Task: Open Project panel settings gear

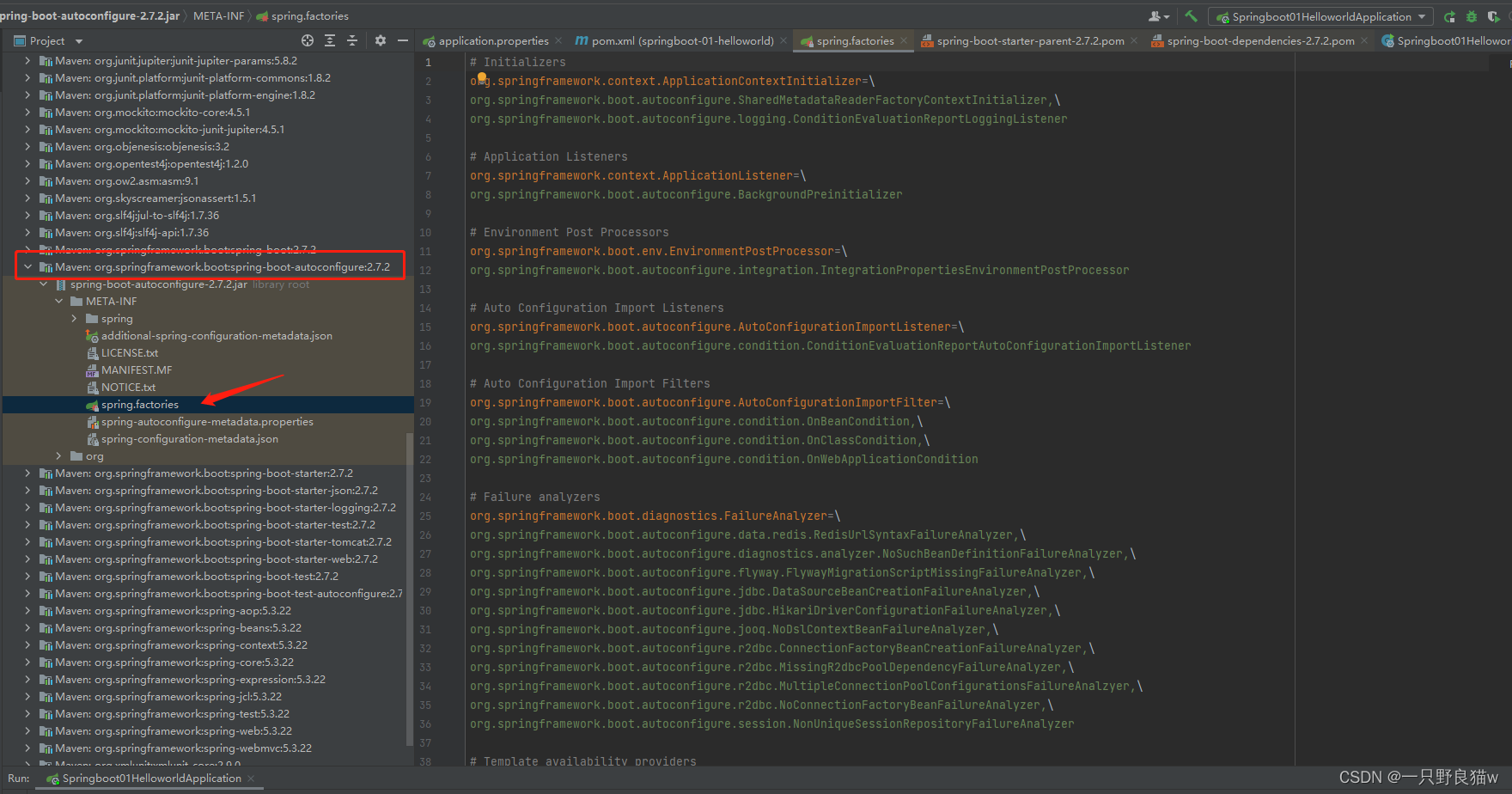Action: 381,40
